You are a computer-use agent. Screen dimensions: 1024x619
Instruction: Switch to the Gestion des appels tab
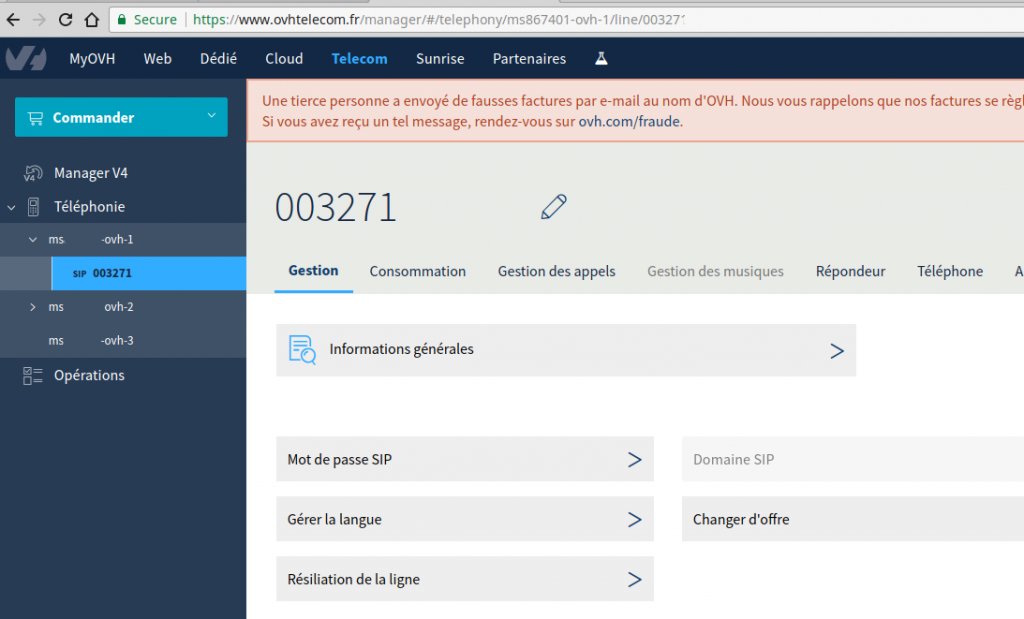click(x=556, y=271)
